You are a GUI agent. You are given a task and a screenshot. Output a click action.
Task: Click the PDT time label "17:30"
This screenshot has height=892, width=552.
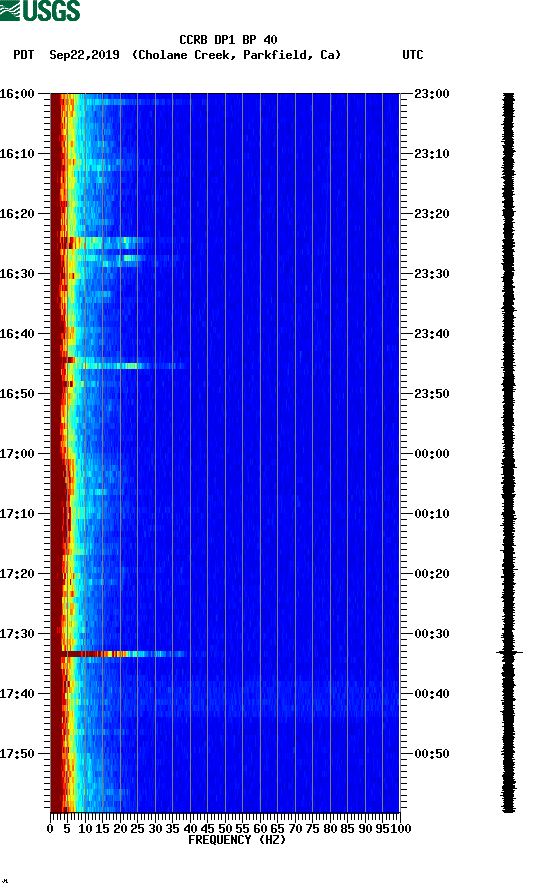(17, 634)
